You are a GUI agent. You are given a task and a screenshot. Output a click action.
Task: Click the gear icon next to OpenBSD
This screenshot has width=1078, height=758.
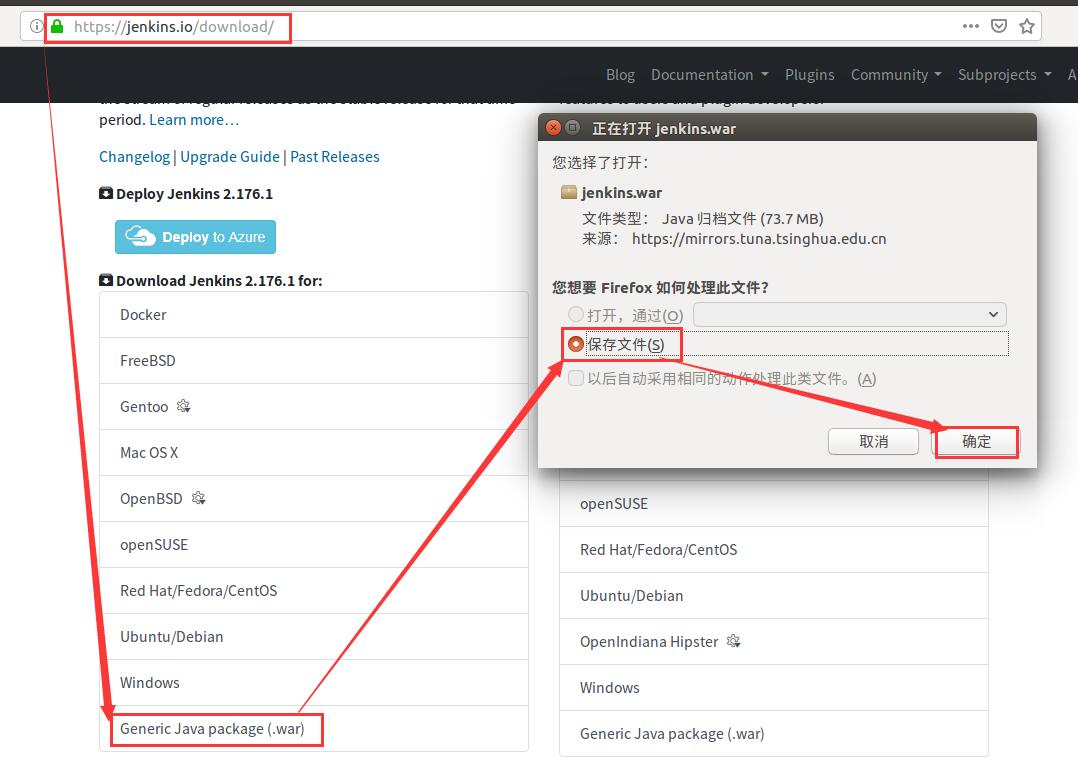coord(199,498)
